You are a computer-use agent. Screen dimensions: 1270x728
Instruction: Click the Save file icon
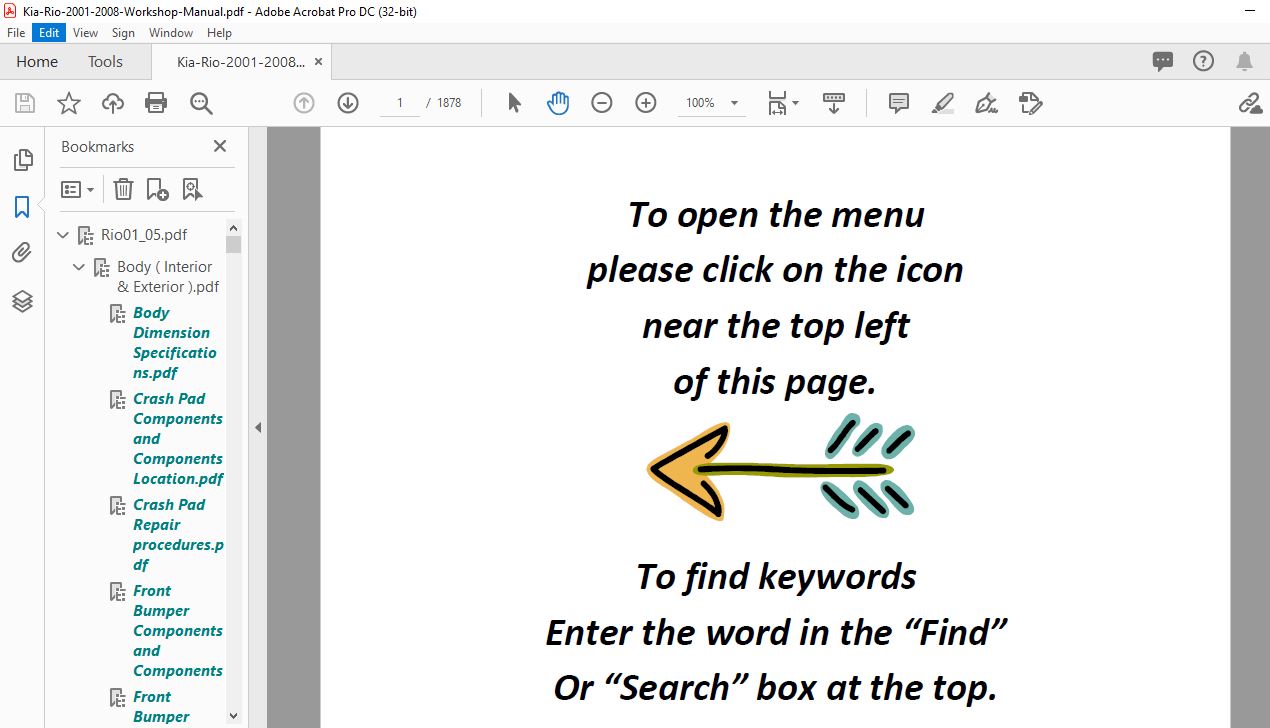coord(25,103)
